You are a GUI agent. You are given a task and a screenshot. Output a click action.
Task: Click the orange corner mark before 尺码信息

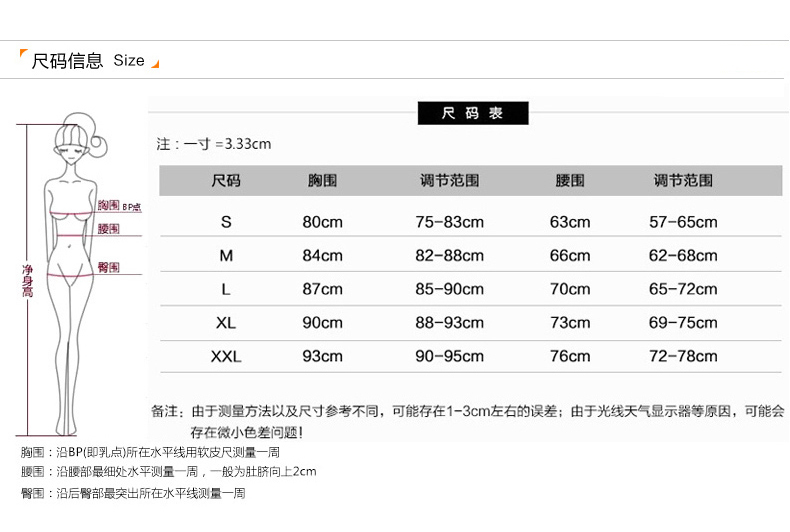pyautogui.click(x=24, y=53)
